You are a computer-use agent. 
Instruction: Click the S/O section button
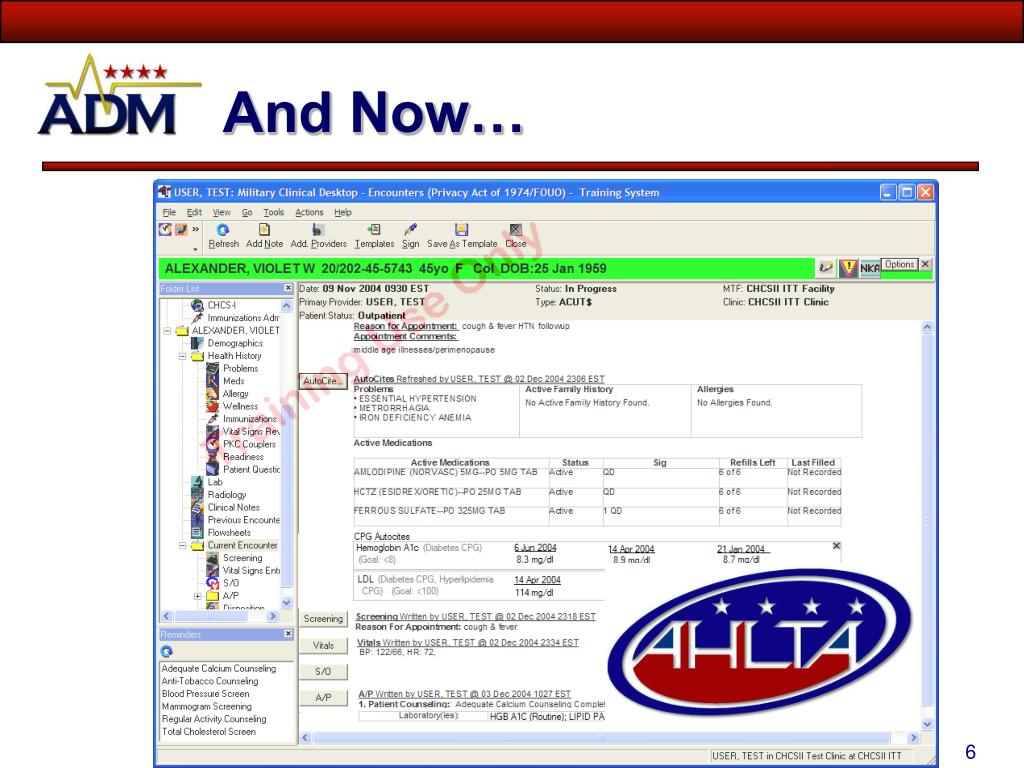[323, 671]
